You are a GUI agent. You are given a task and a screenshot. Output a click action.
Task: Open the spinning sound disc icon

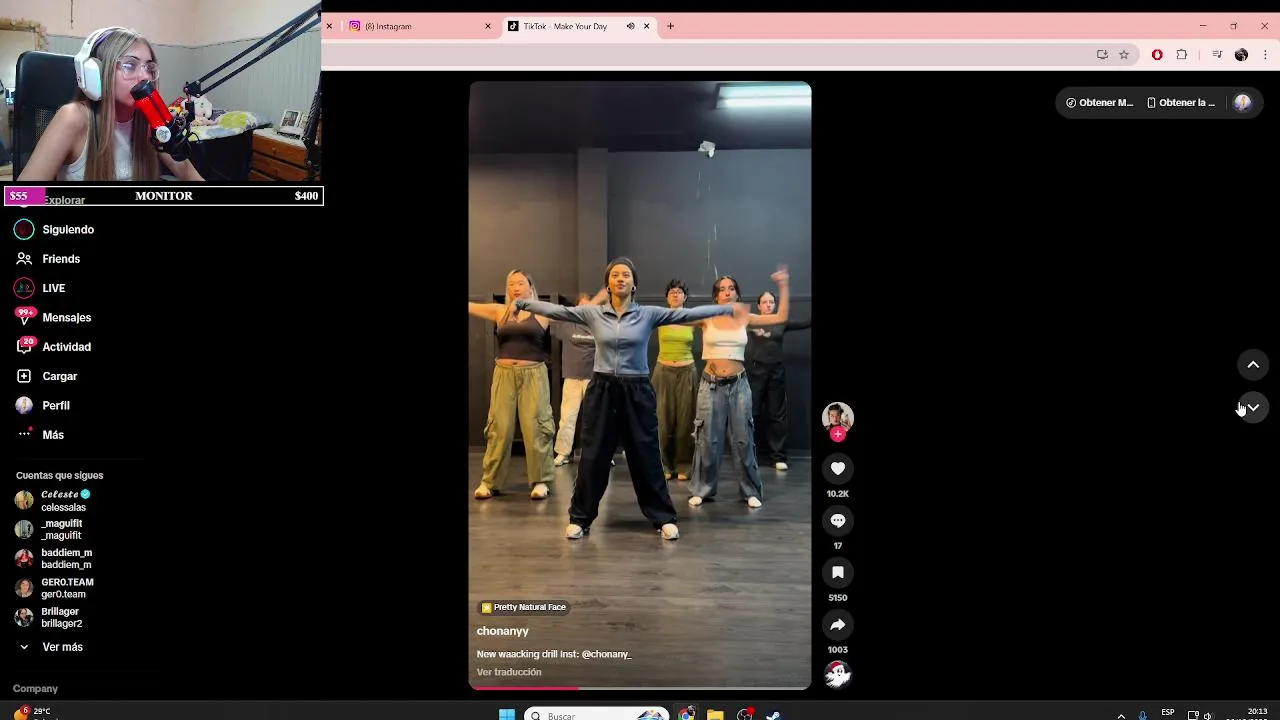coord(838,675)
